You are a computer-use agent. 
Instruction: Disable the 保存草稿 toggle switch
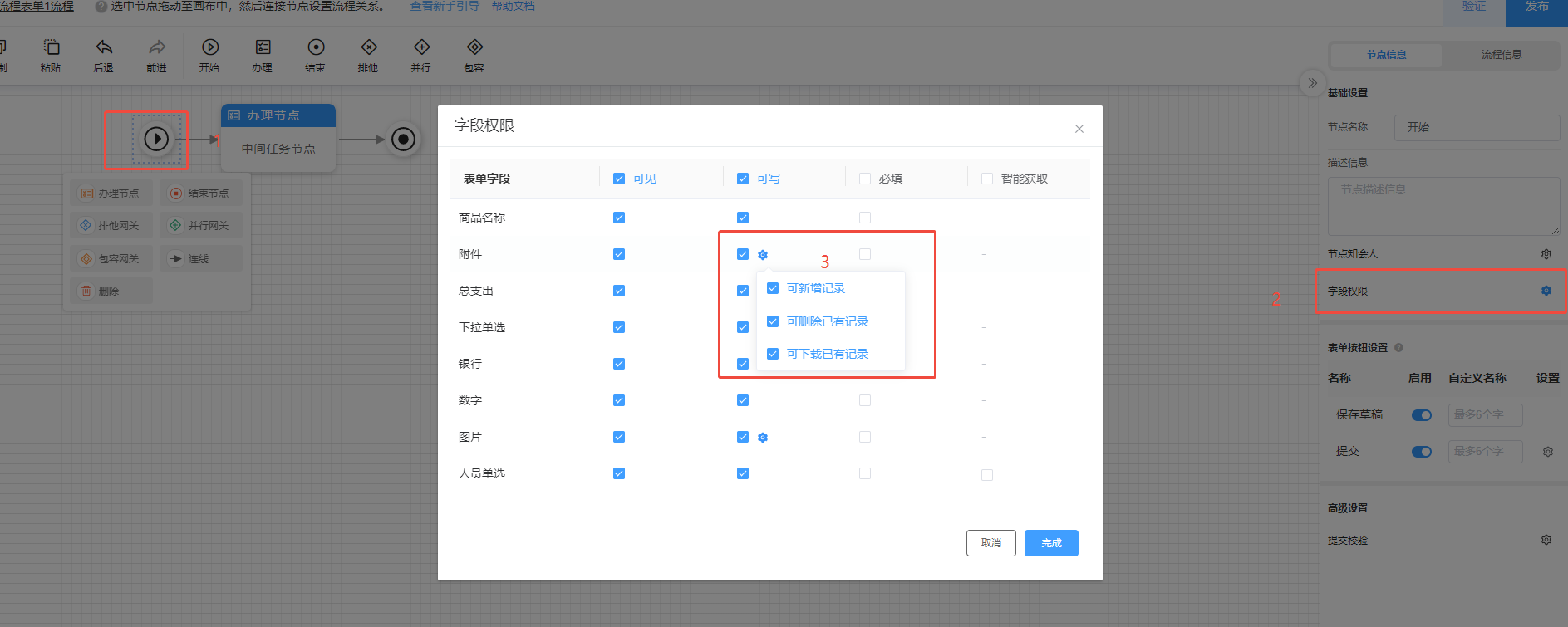[x=1422, y=415]
